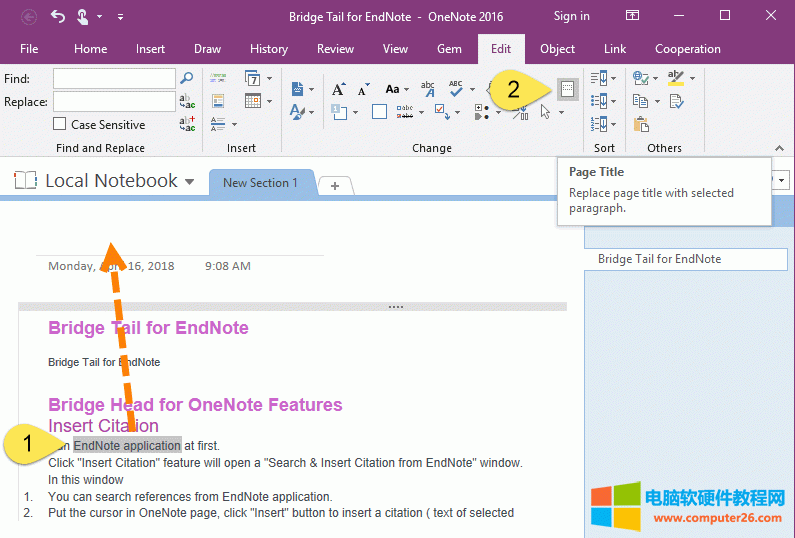Click the Replace All icon with red plus

click(x=187, y=124)
